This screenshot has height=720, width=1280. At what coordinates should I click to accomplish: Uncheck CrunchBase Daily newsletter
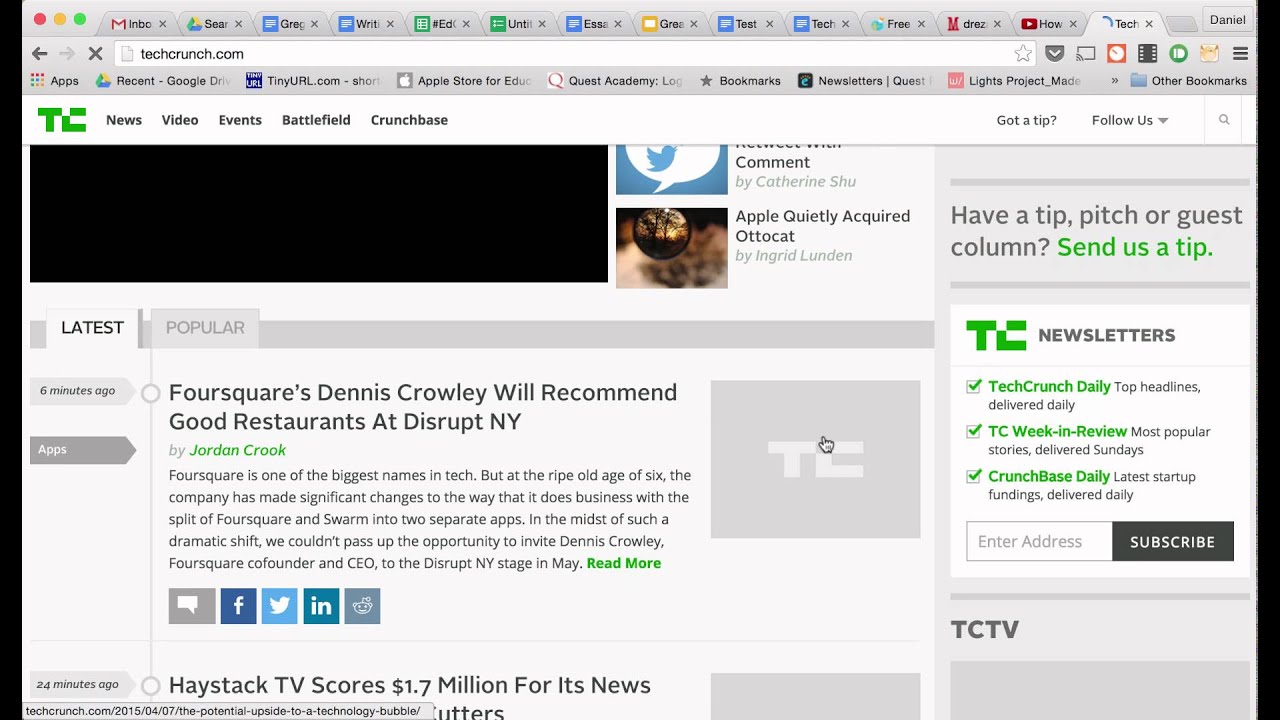pos(974,476)
